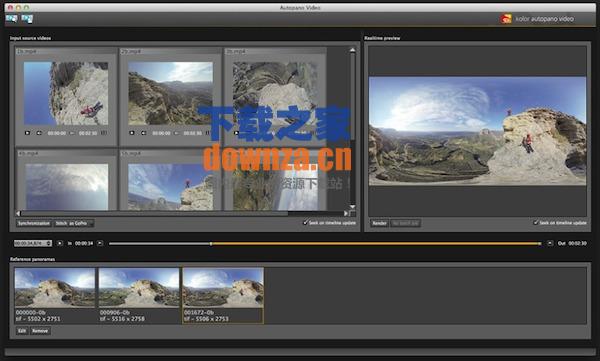Click the second control icon under first video
Screen dimensions: 600x361
39,133
